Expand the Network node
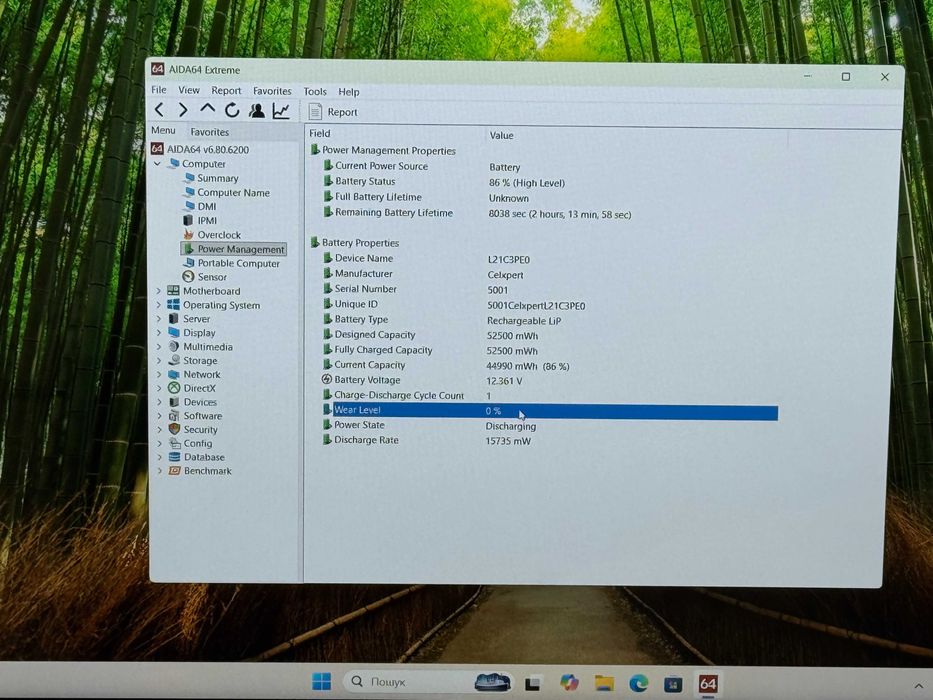This screenshot has width=933, height=700. 159,374
